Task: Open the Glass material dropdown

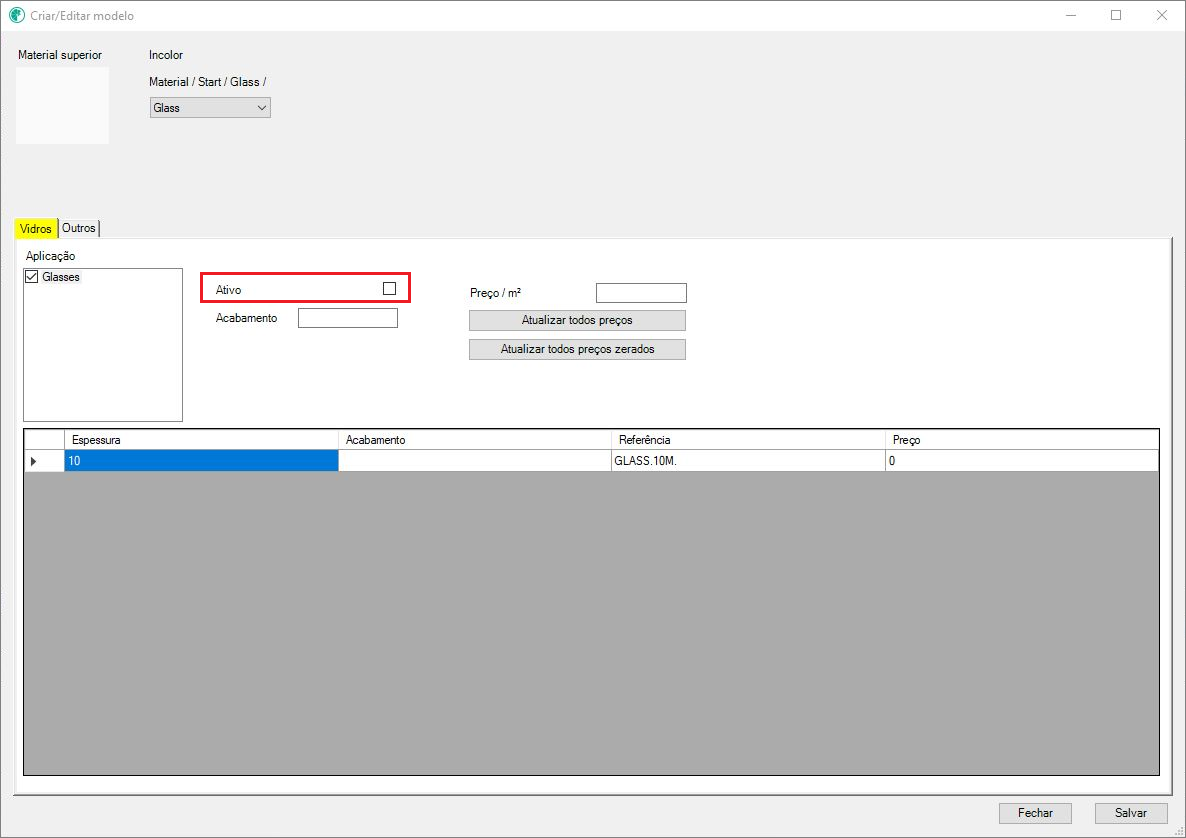Action: (210, 108)
